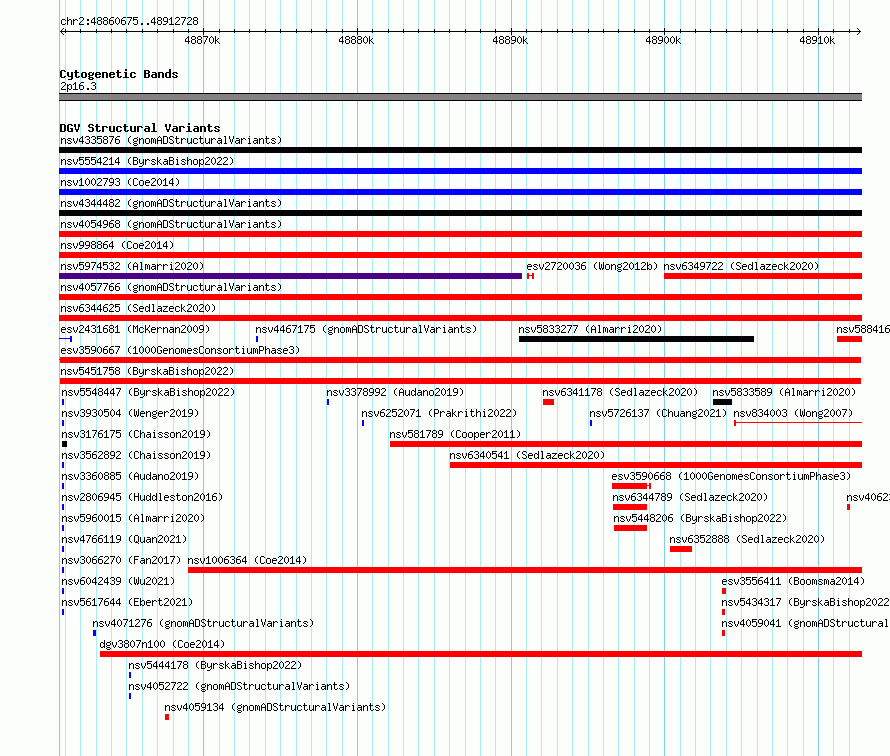Click the right arrow of the ruler
This screenshot has width=890, height=756.
point(858,32)
